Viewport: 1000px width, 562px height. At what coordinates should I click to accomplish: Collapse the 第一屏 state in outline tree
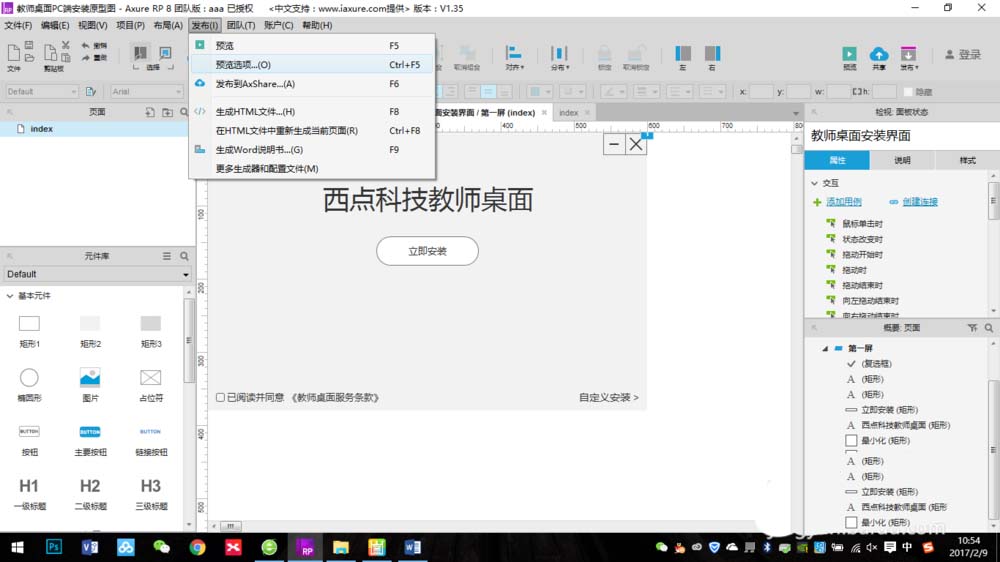point(825,348)
